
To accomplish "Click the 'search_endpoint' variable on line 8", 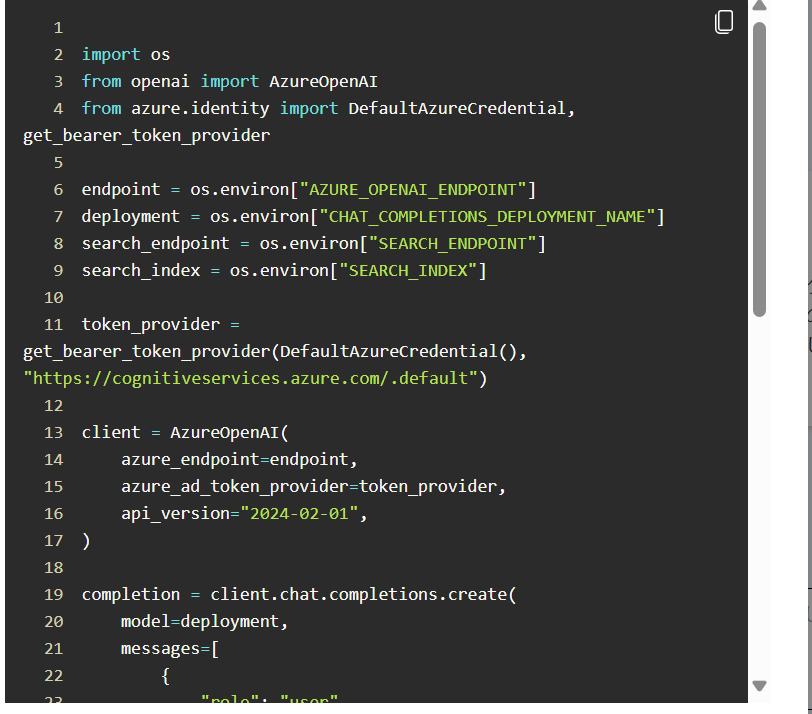I will [x=155, y=243].
